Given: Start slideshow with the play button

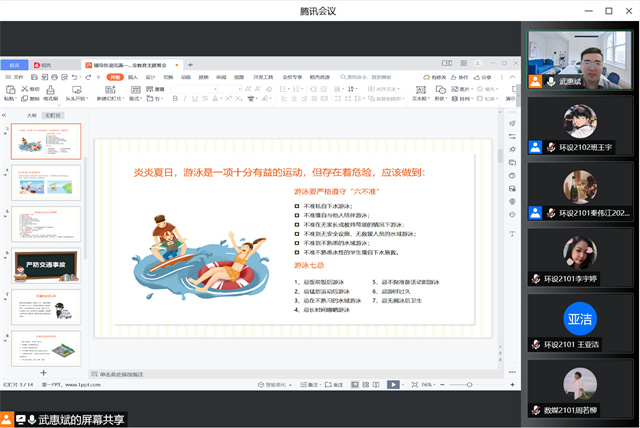Looking at the screenshot, I should click(x=393, y=384).
